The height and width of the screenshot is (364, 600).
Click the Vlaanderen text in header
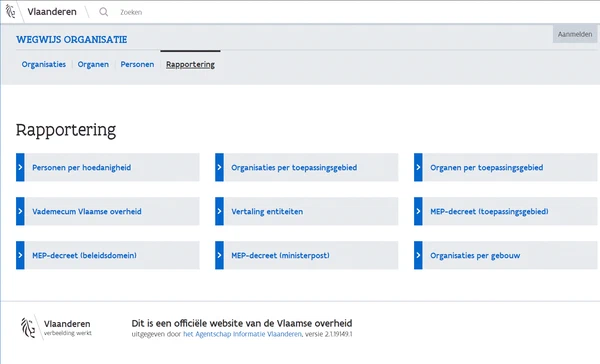coord(52,12)
